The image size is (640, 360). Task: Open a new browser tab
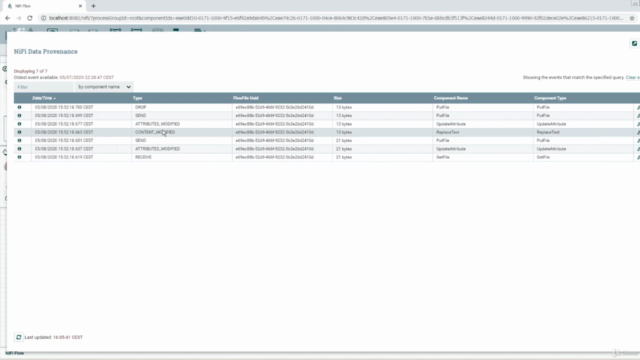[93, 6]
